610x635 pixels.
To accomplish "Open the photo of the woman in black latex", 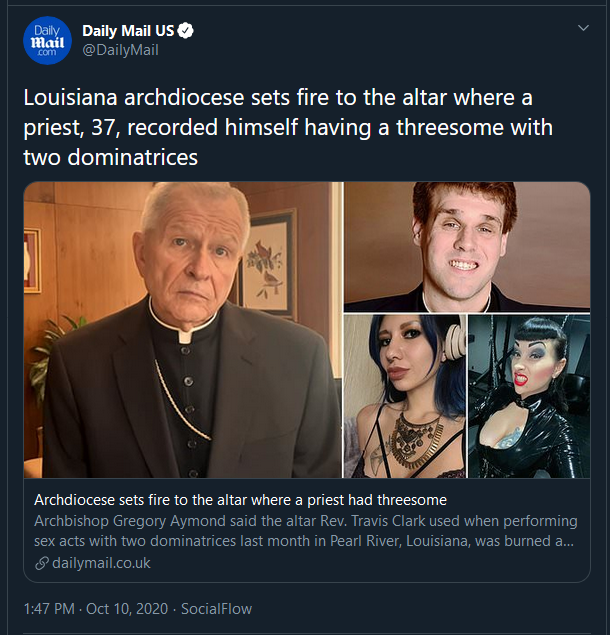I will [x=529, y=396].
